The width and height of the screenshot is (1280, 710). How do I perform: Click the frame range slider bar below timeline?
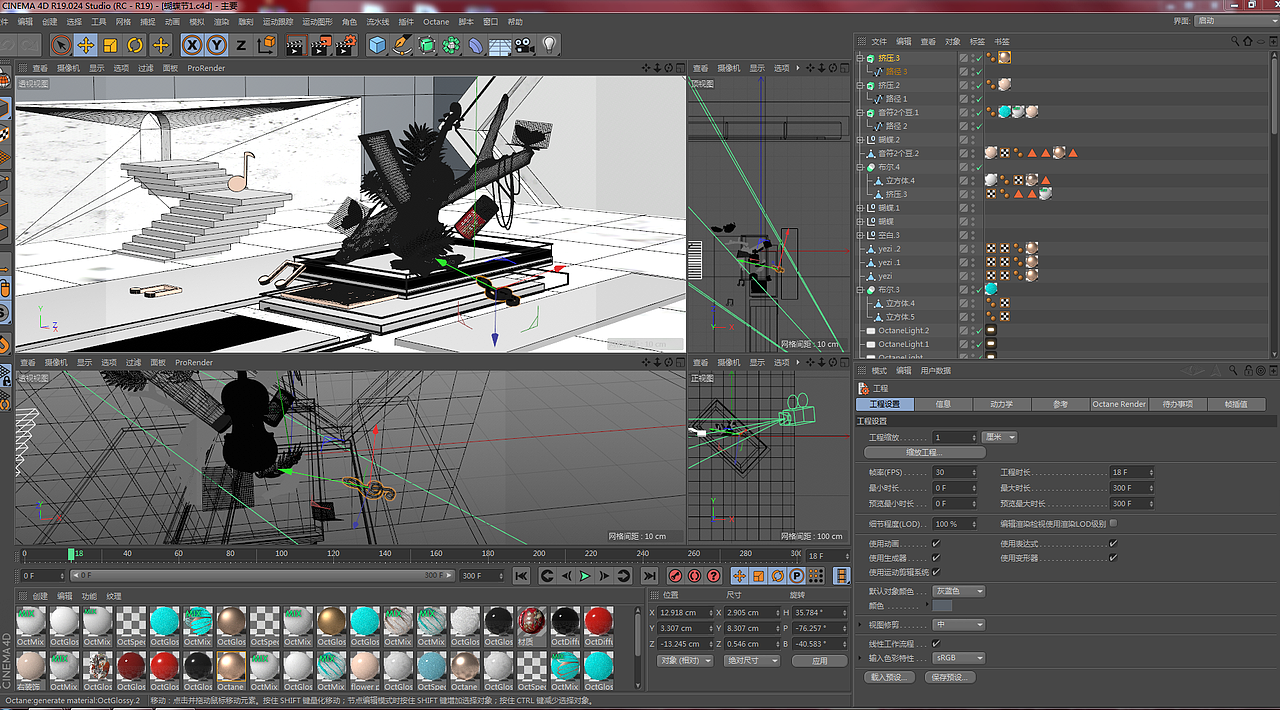261,576
